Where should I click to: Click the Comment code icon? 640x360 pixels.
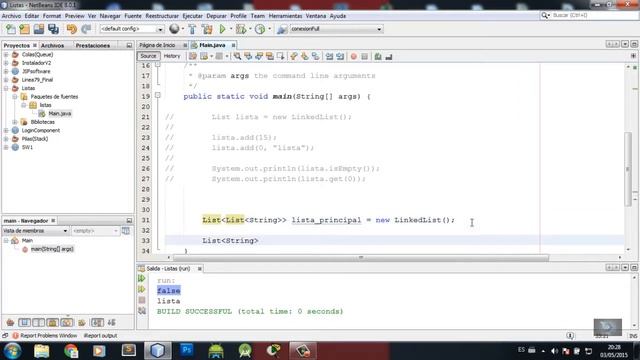[378, 56]
